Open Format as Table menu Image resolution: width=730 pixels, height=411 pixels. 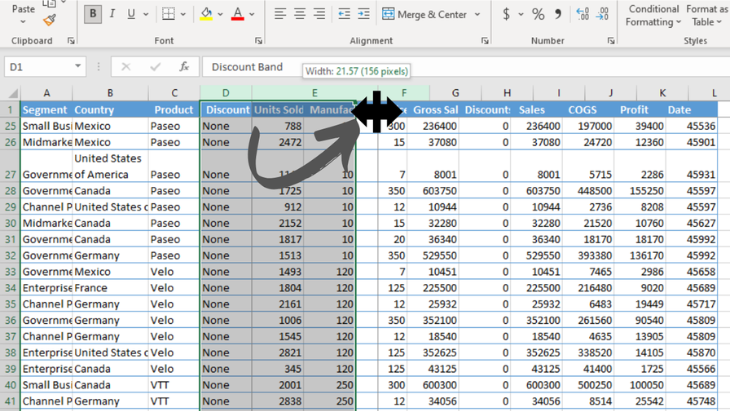pyautogui.click(x=707, y=15)
